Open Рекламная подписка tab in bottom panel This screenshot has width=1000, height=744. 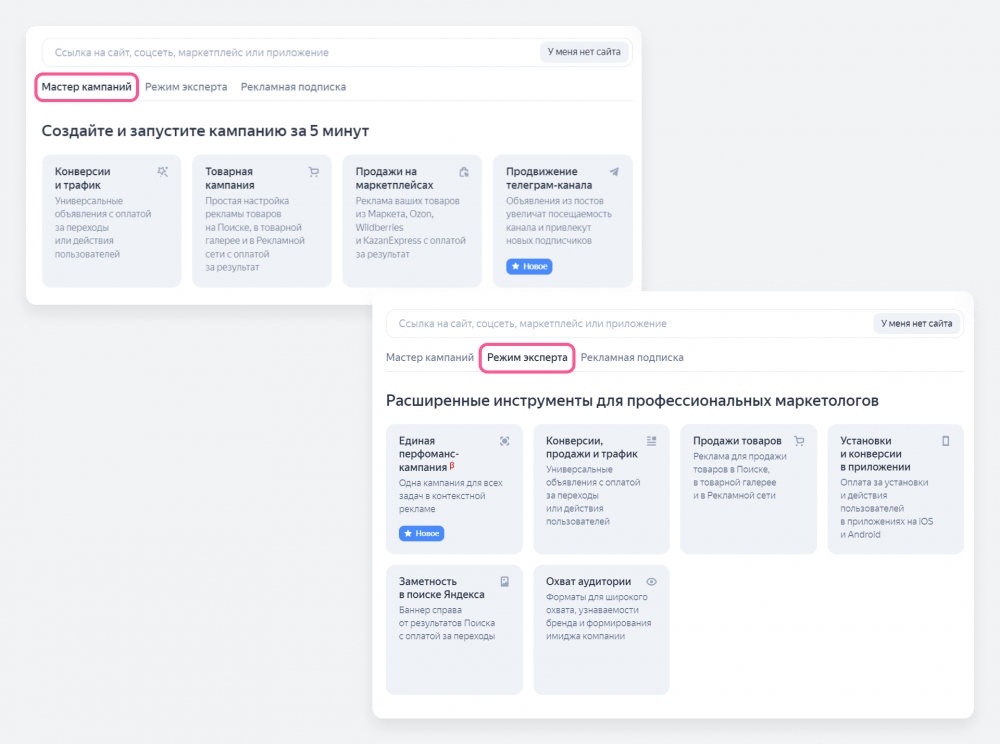(x=632, y=357)
